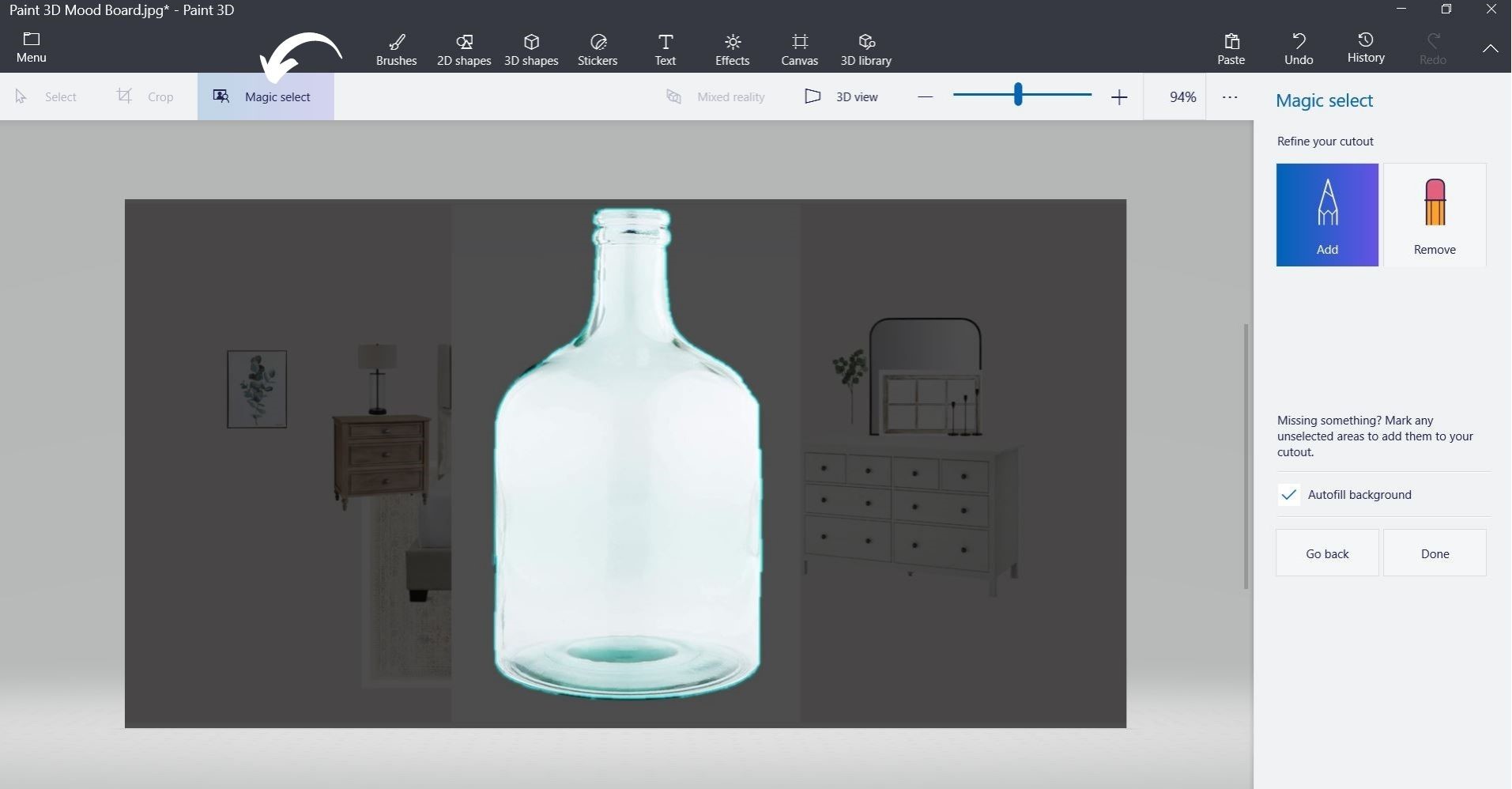
Task: Click the zoom slider handle
Action: click(x=1018, y=95)
